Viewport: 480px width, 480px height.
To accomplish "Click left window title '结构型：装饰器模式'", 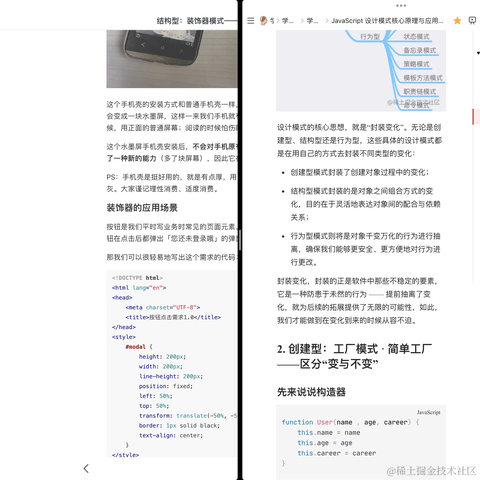I will click(x=190, y=21).
